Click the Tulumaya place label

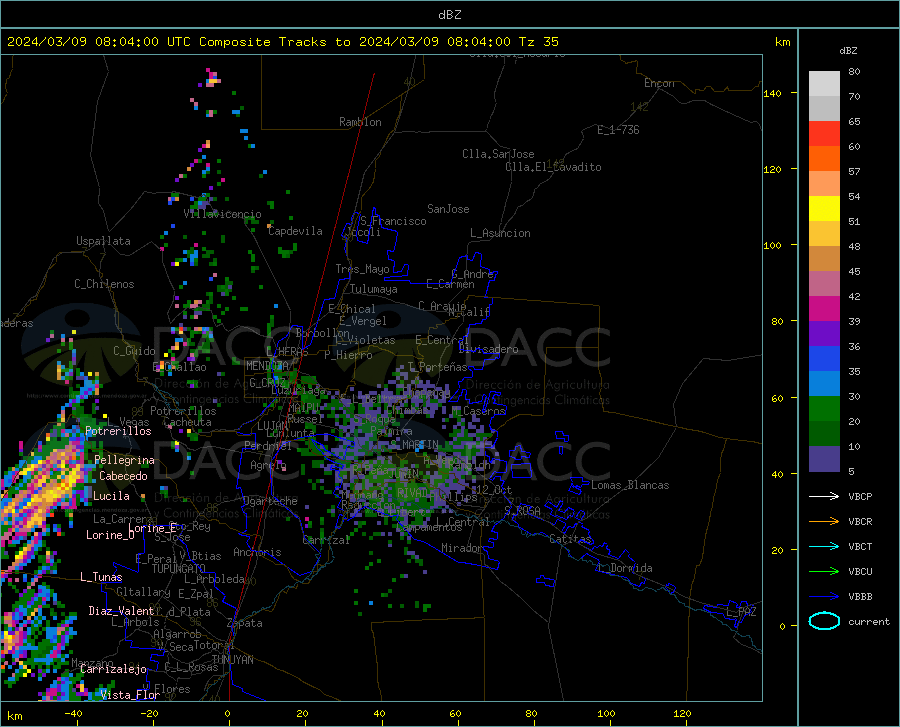click(374, 289)
